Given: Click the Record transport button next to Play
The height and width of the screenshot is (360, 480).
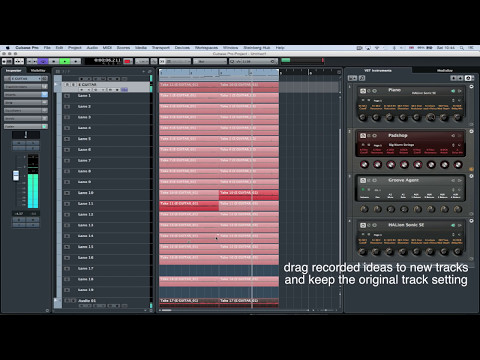Looking at the screenshot, I should [76, 61].
